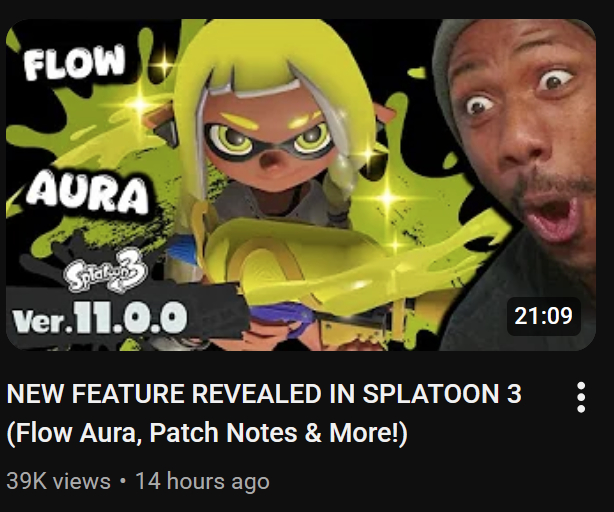Click the 39K views text
The height and width of the screenshot is (512, 614).
point(59,481)
